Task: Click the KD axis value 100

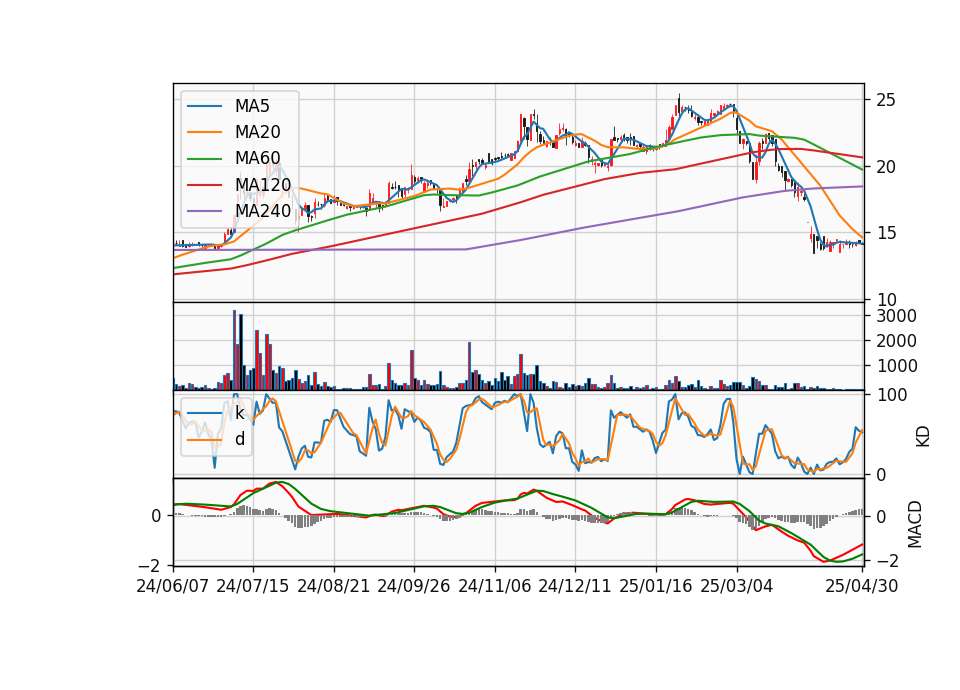Action: (x=891, y=395)
